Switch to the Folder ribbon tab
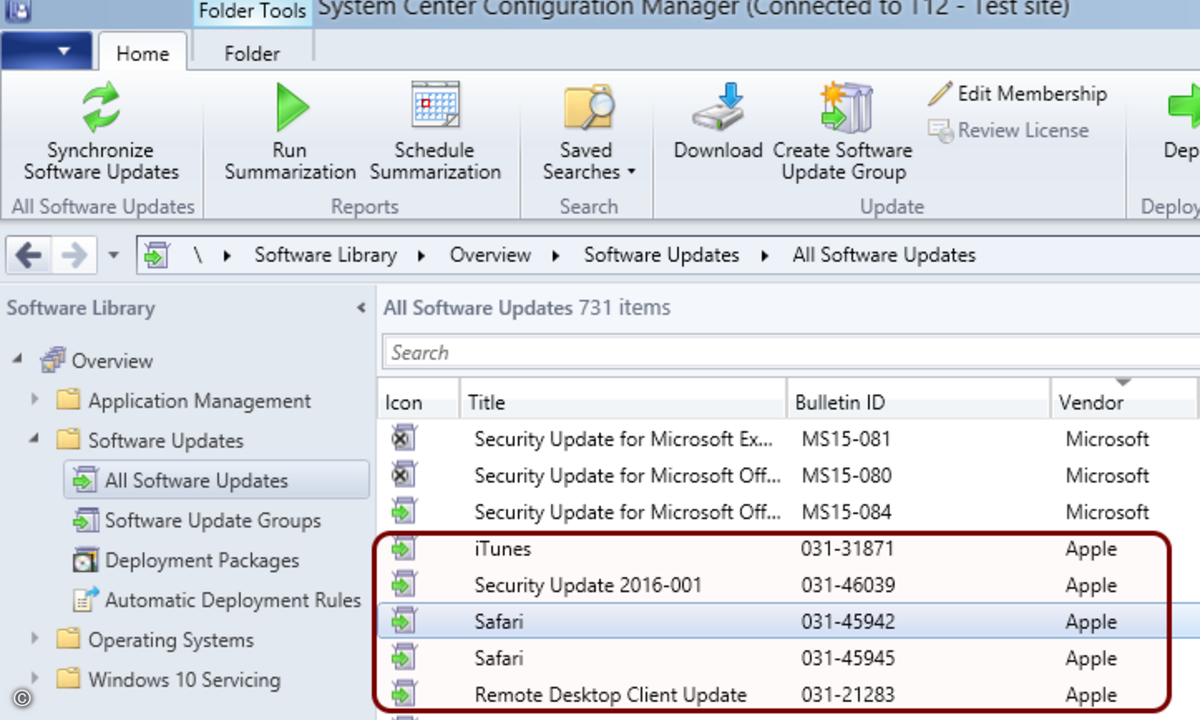 pyautogui.click(x=252, y=54)
